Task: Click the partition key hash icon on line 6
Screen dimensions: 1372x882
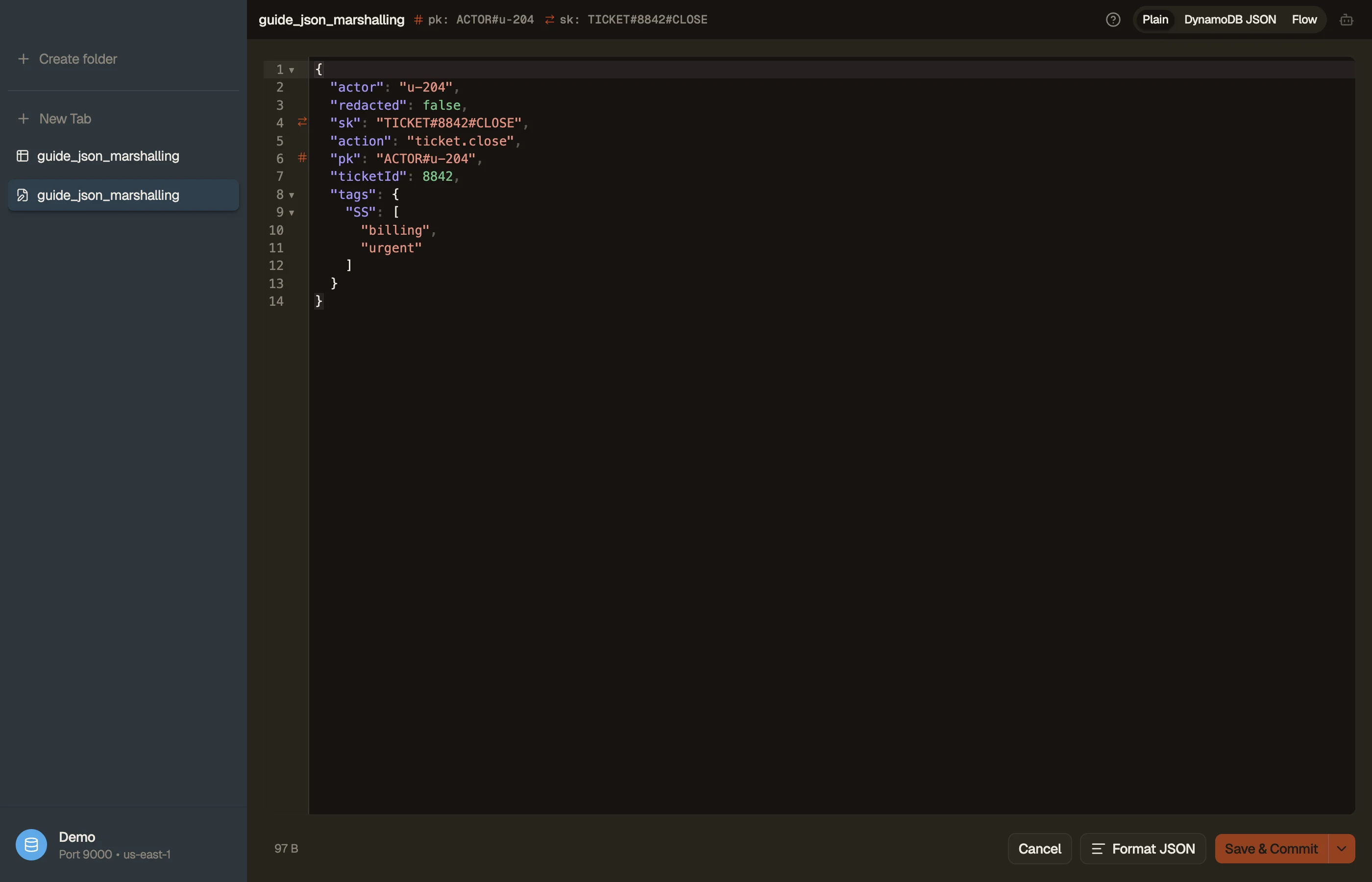Action: tap(302, 157)
